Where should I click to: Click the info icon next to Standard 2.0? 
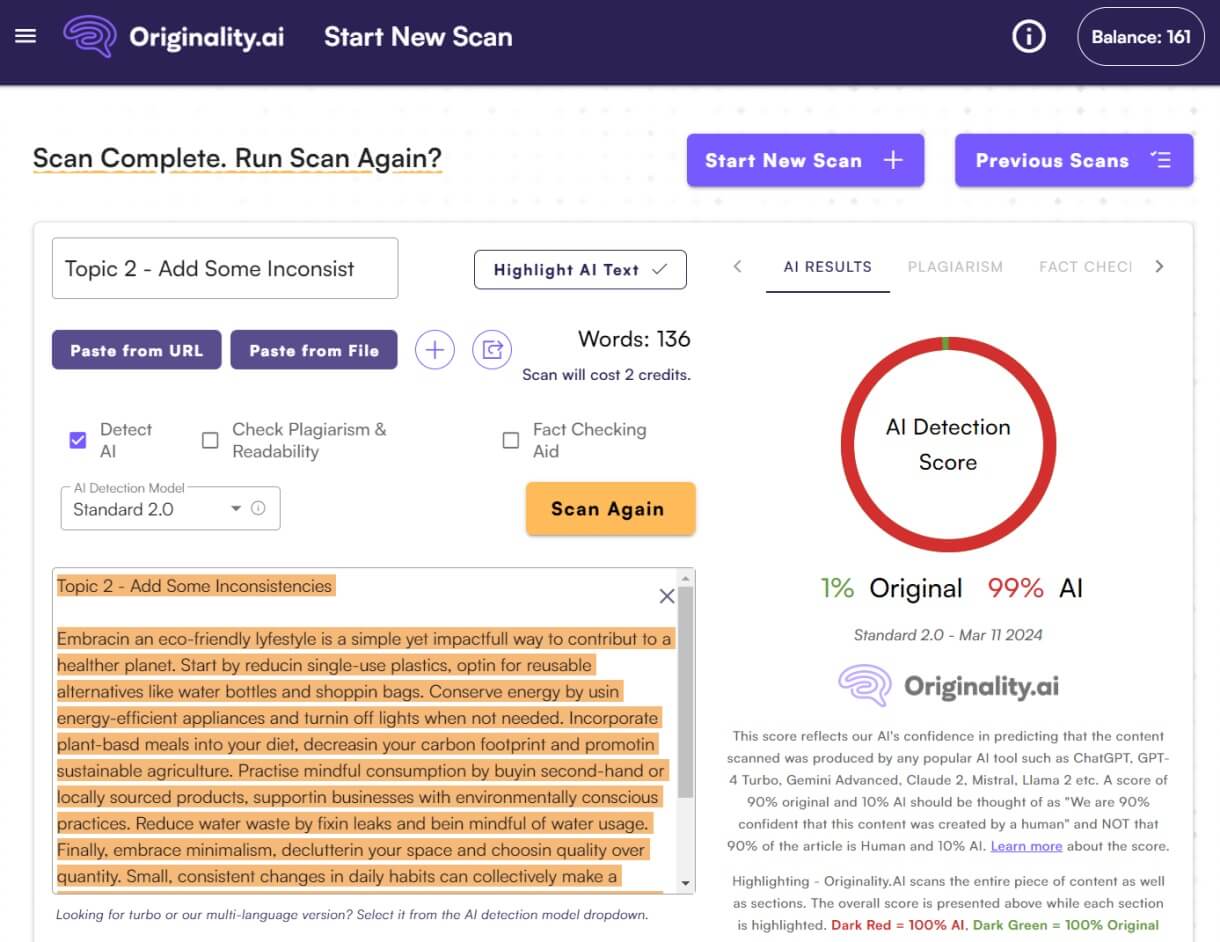point(258,508)
